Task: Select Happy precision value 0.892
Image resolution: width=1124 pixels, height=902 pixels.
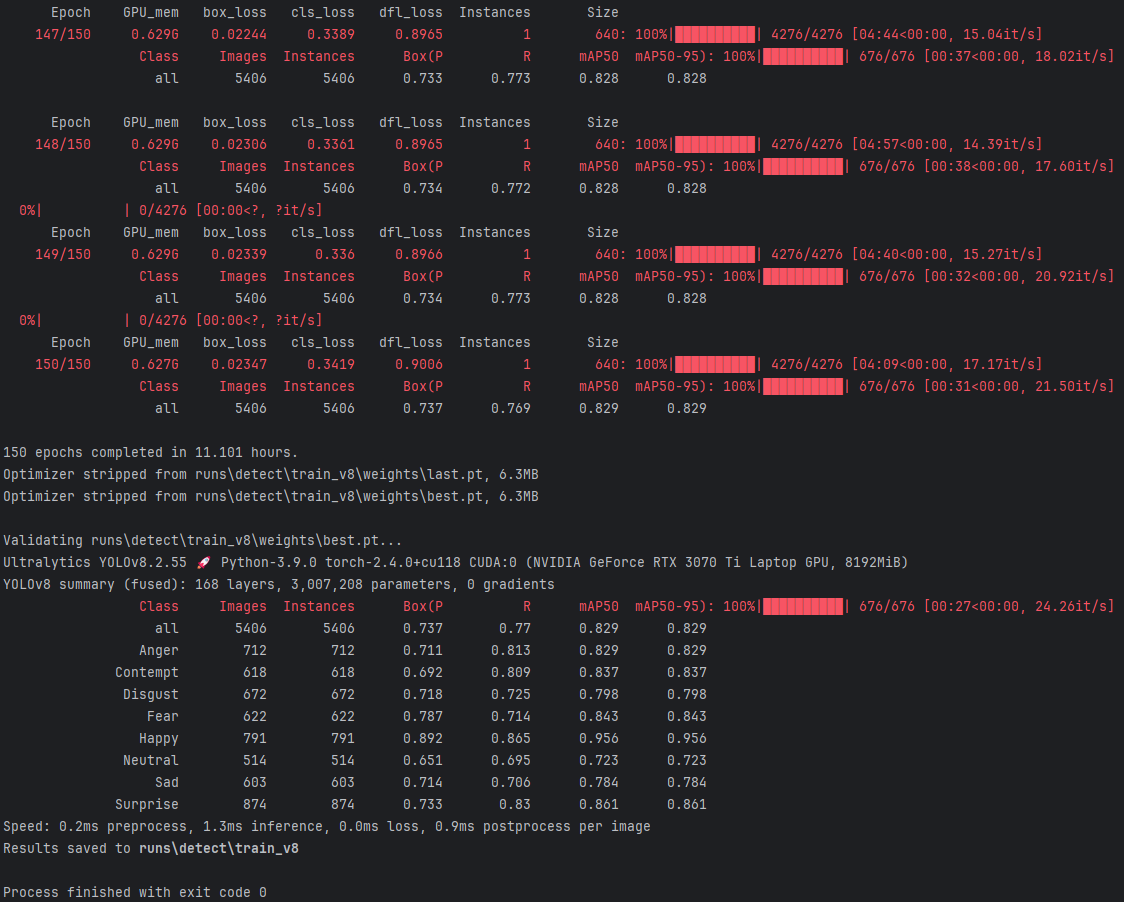Action: [423, 739]
